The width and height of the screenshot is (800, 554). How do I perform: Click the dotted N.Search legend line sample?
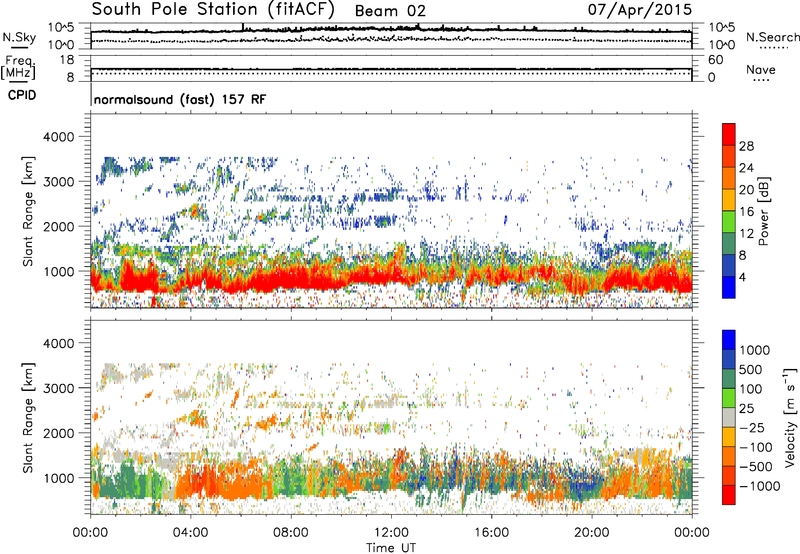(774, 48)
